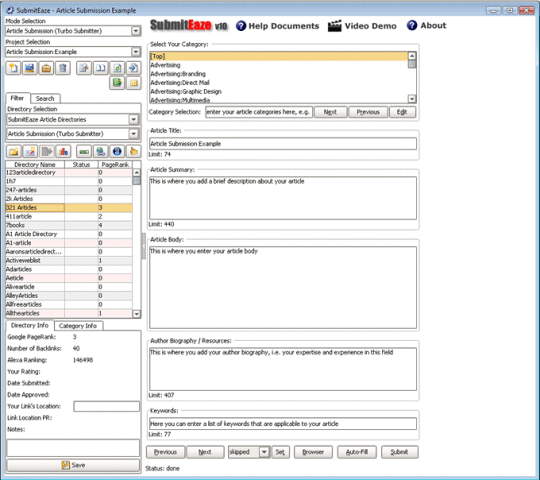Open the Directory Info tab
Image resolution: width=540 pixels, height=480 pixels.
point(30,325)
